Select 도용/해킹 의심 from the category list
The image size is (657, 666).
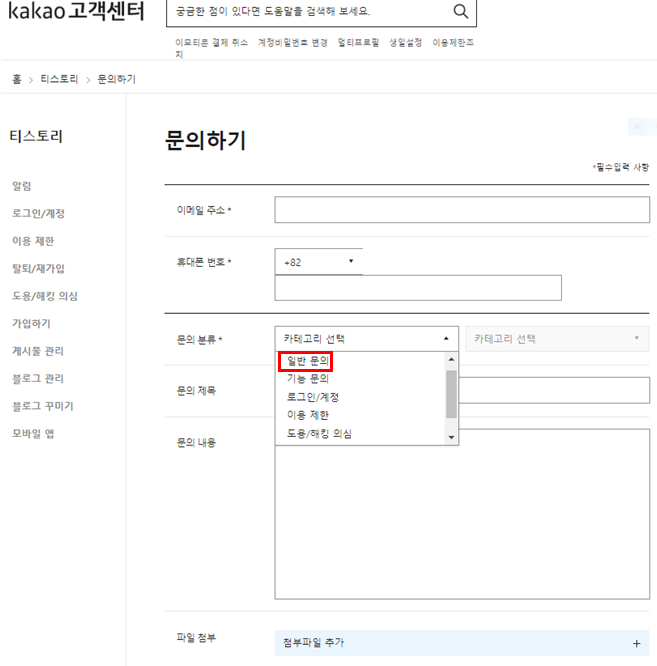click(x=319, y=434)
